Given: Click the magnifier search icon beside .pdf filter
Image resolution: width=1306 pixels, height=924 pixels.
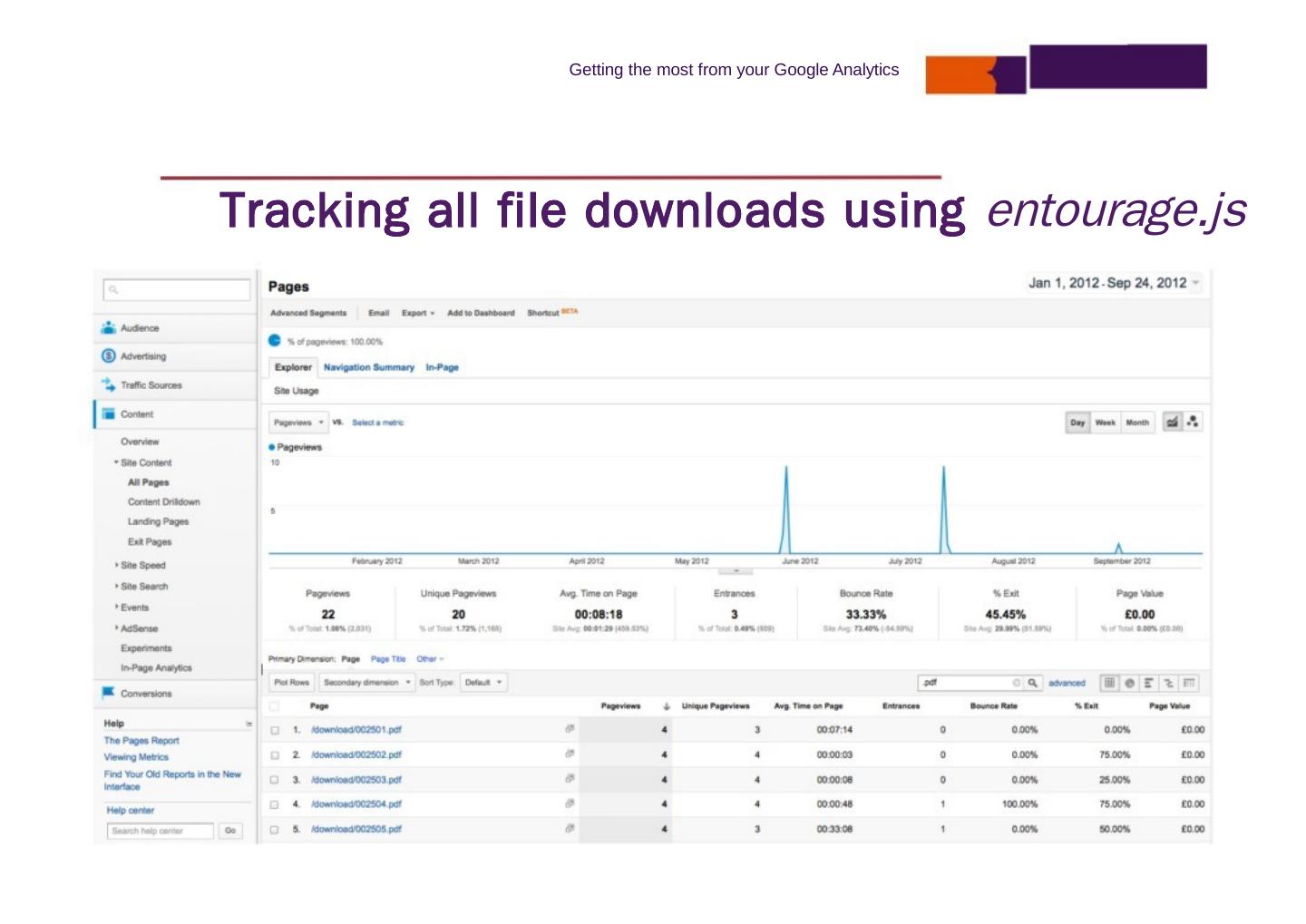Looking at the screenshot, I should pyautogui.click(x=1032, y=683).
